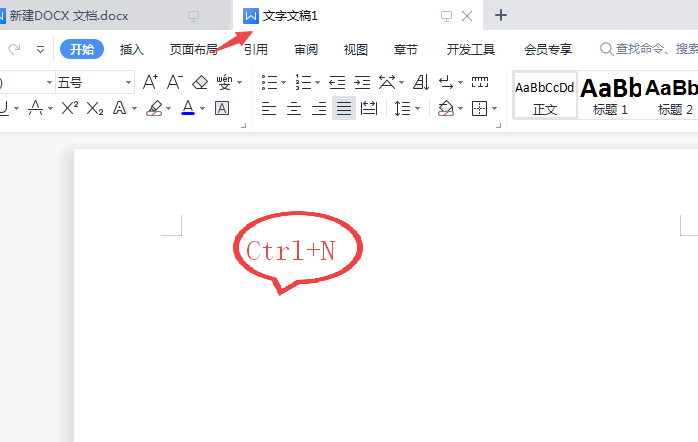Image resolution: width=698 pixels, height=442 pixels.
Task: Show or hide paragraph marks
Action: point(446,82)
